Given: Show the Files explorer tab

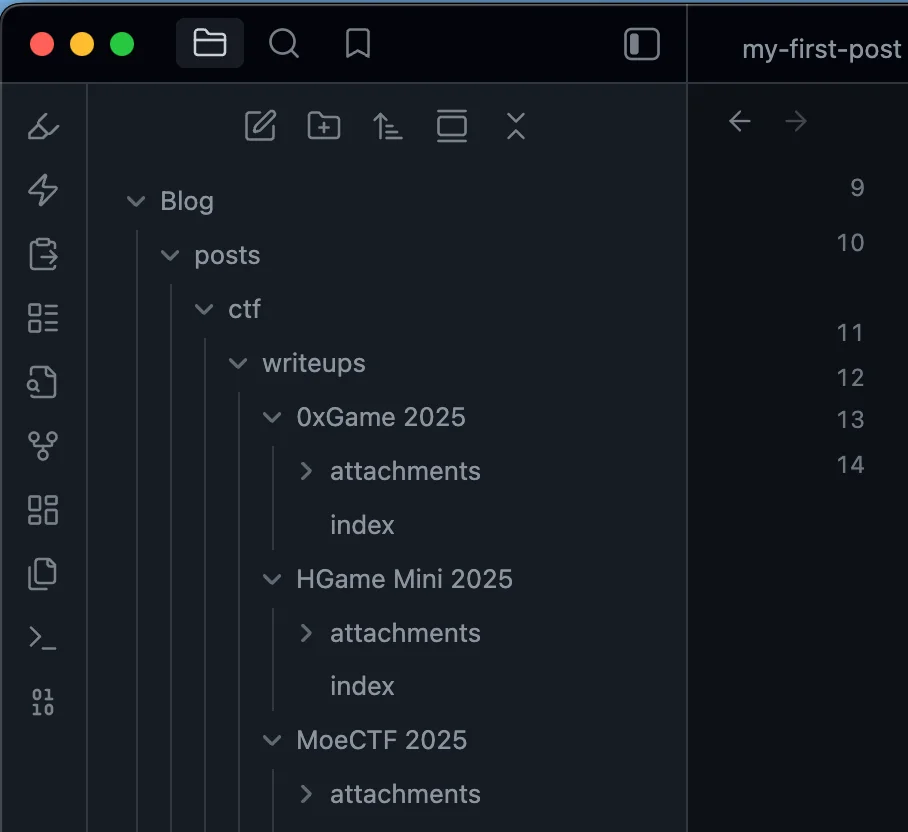Looking at the screenshot, I should point(210,44).
